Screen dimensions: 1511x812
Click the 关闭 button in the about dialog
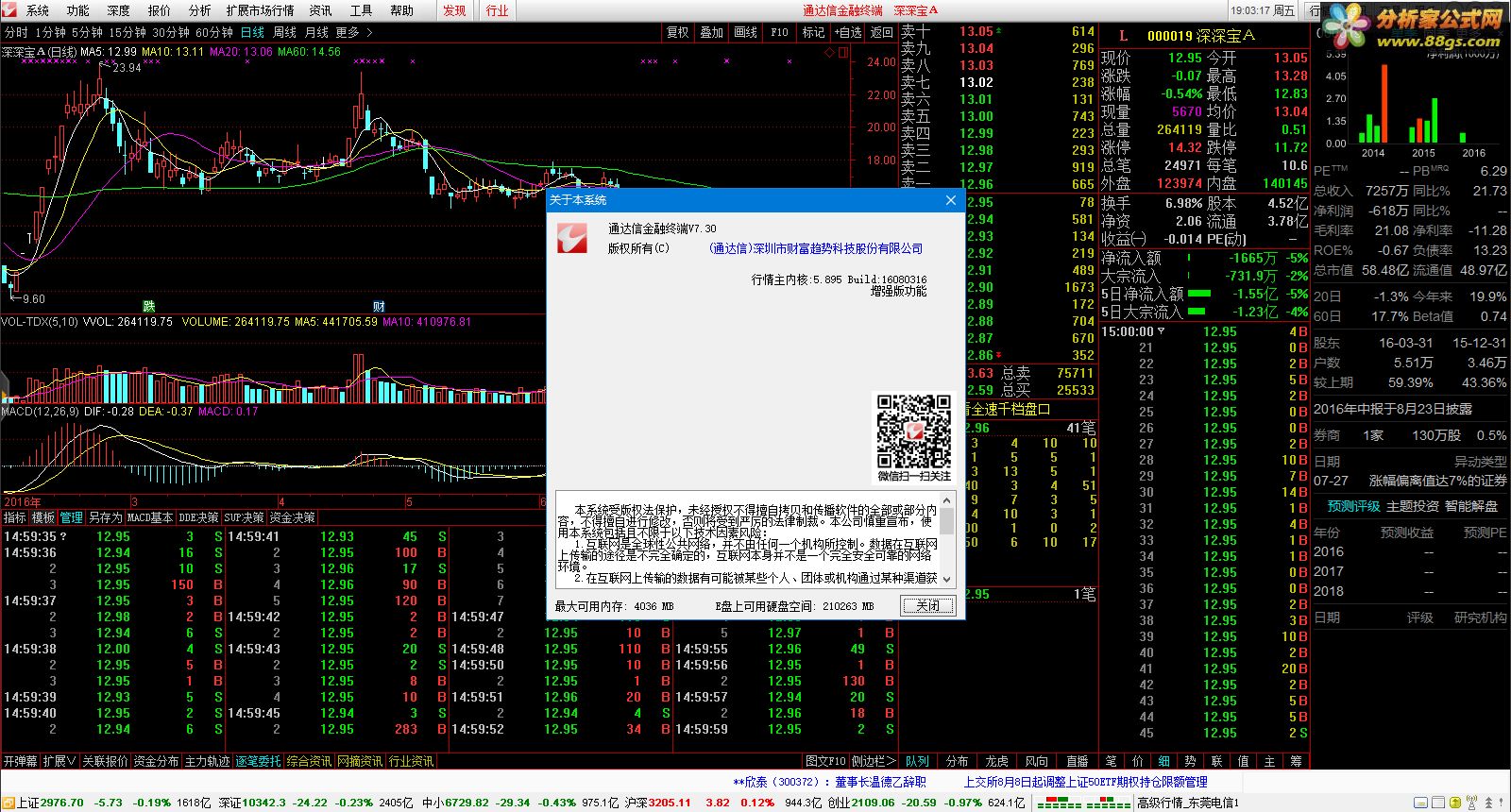click(x=928, y=606)
